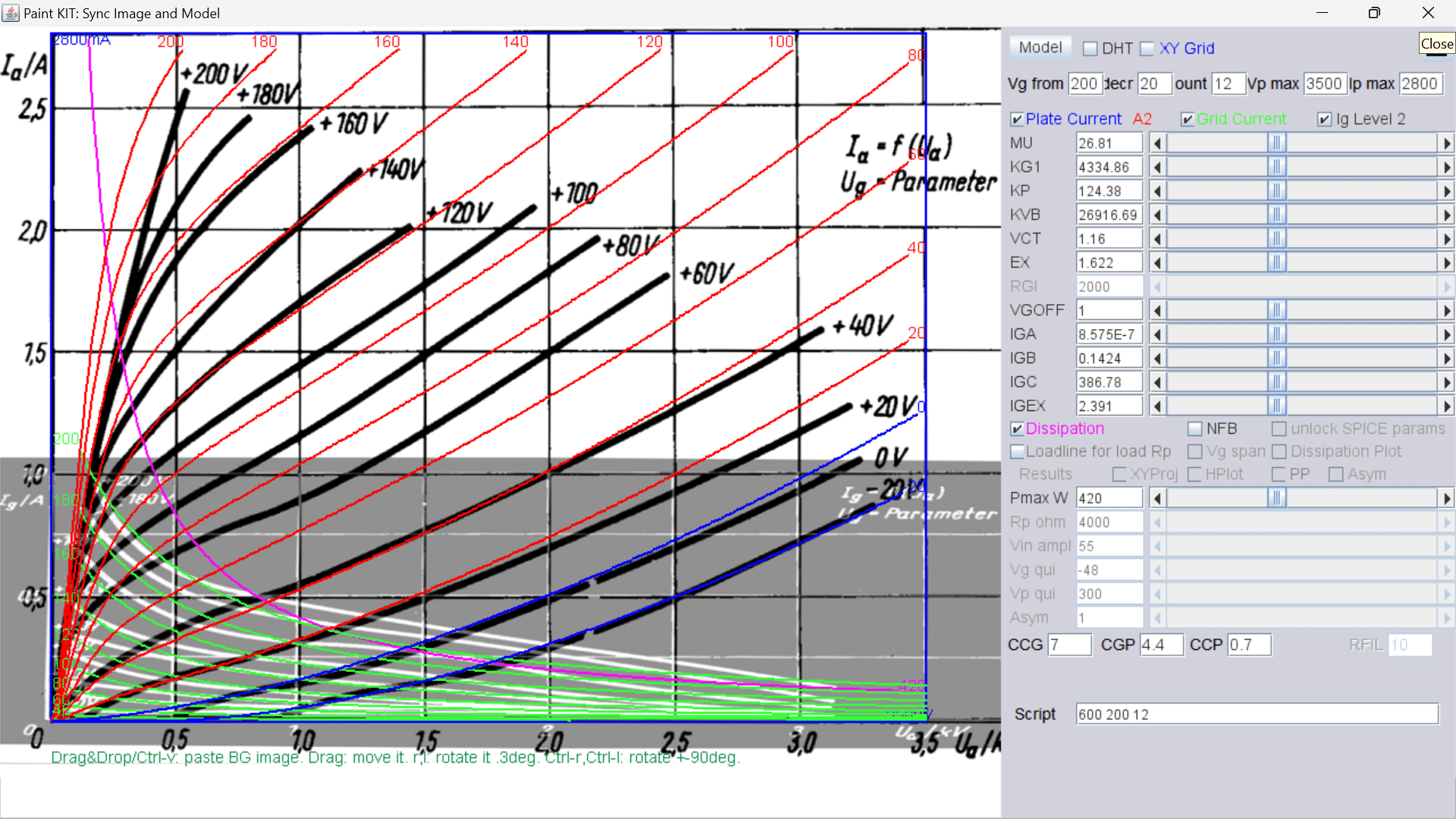Image resolution: width=1456 pixels, height=819 pixels.
Task: Click the KG1 left arrow button
Action: pos(1157,167)
